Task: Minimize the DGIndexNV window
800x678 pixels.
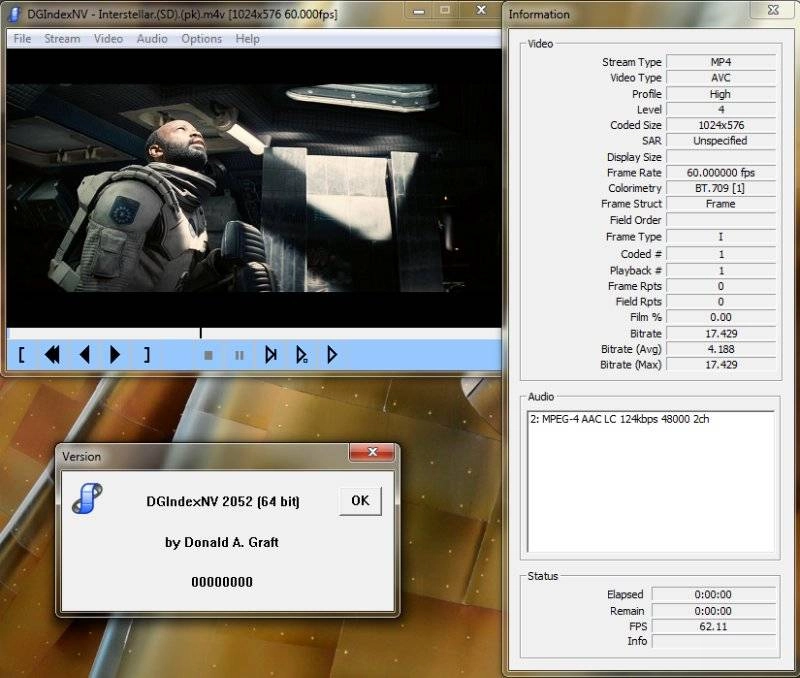Action: (419, 11)
